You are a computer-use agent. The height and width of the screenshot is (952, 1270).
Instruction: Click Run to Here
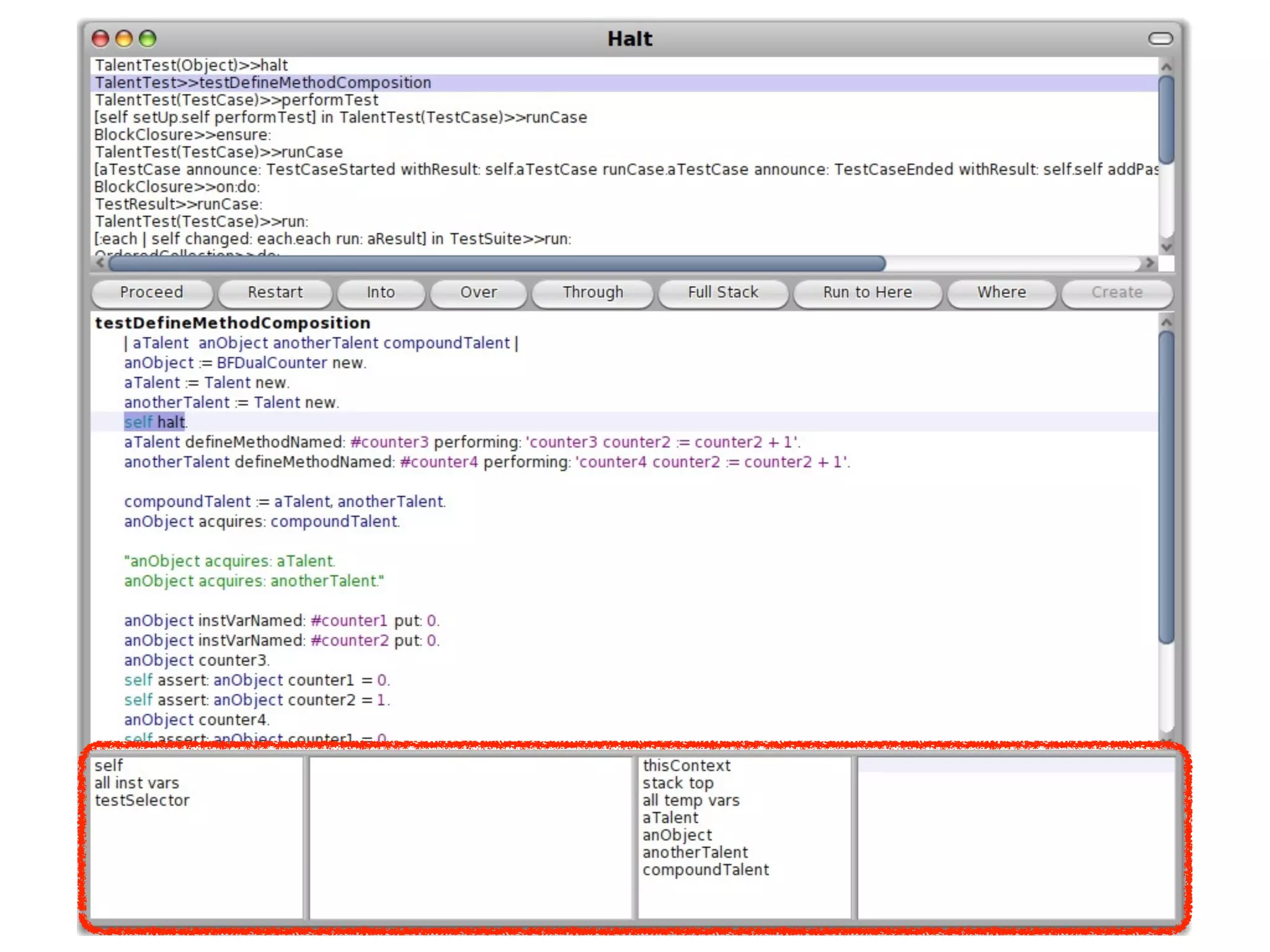867,293
